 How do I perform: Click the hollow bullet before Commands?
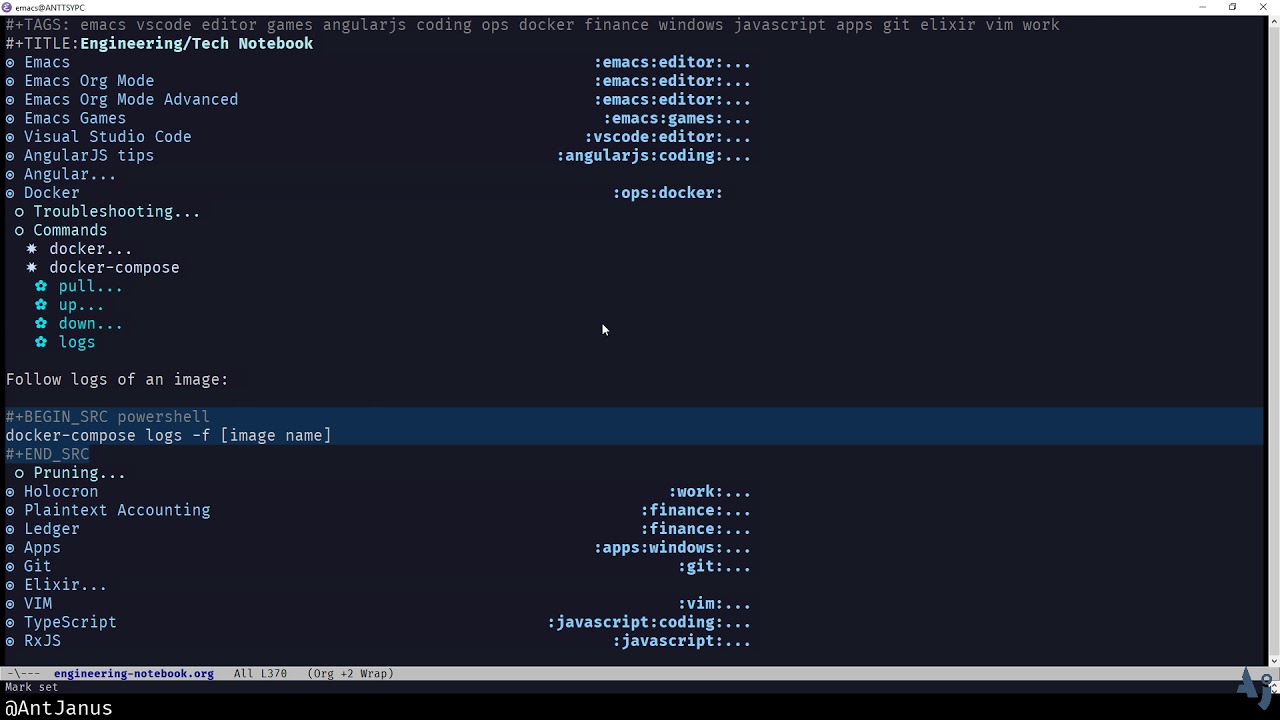click(x=19, y=230)
